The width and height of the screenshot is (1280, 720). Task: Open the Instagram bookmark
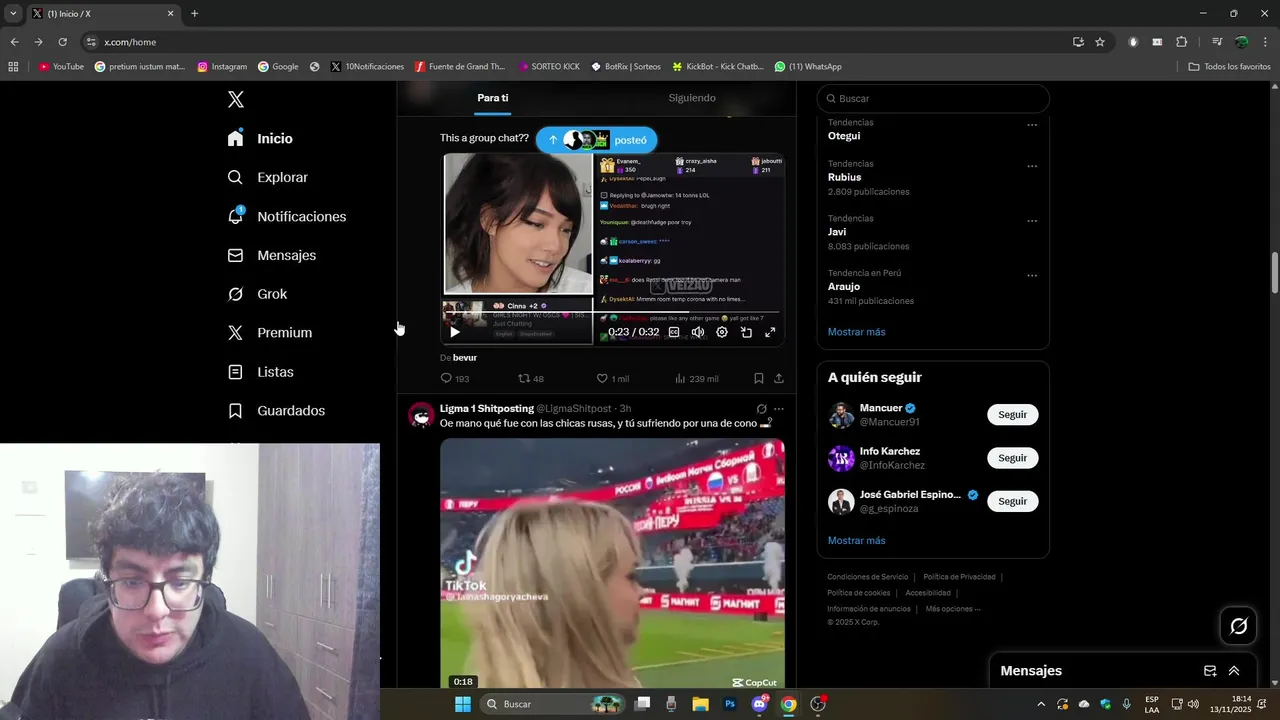tap(222, 67)
